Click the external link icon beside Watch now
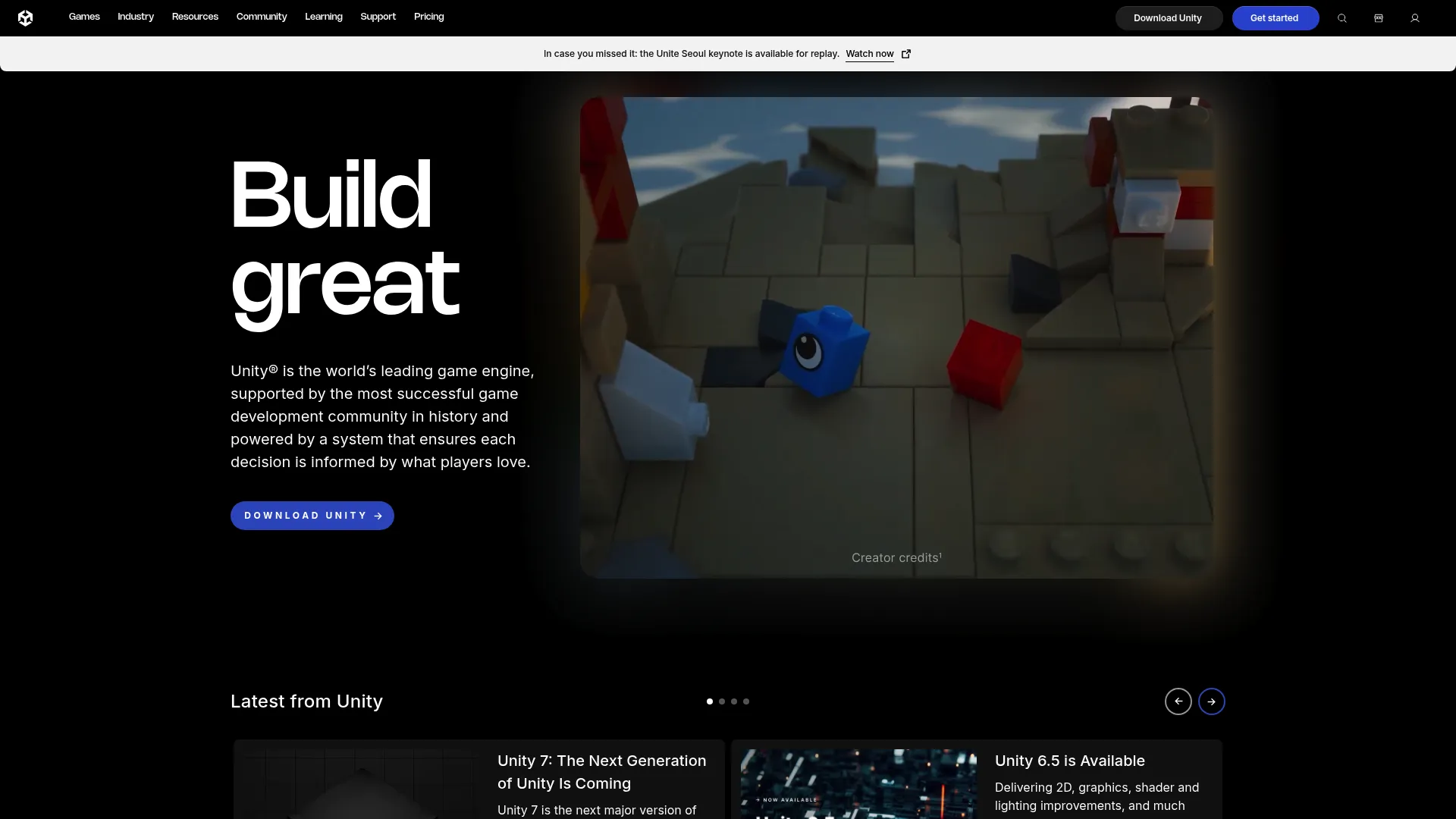Viewport: 1456px width, 819px height. coord(905,54)
